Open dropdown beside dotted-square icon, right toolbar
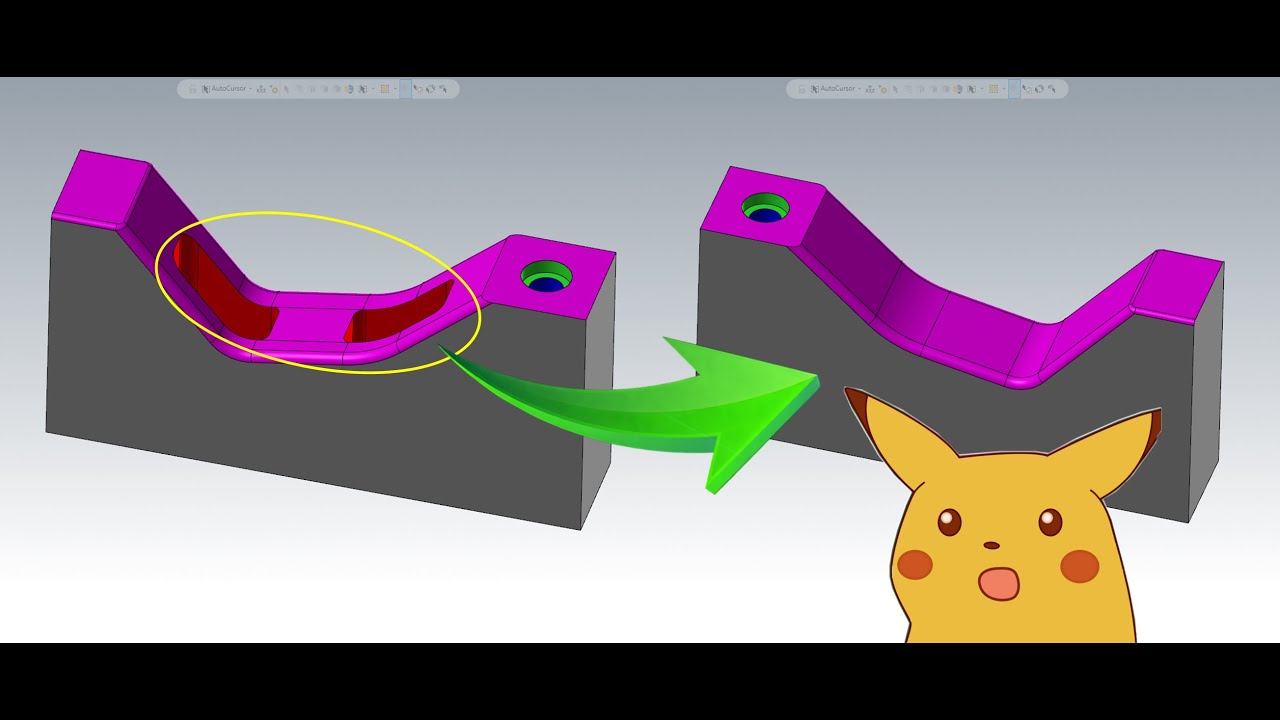The image size is (1280, 720). (x=1004, y=89)
